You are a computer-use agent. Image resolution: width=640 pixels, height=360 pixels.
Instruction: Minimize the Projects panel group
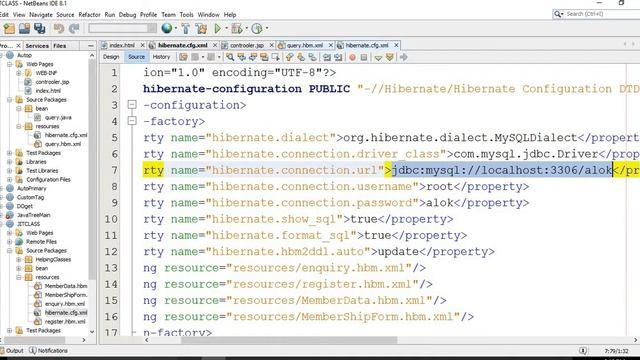tap(91, 46)
